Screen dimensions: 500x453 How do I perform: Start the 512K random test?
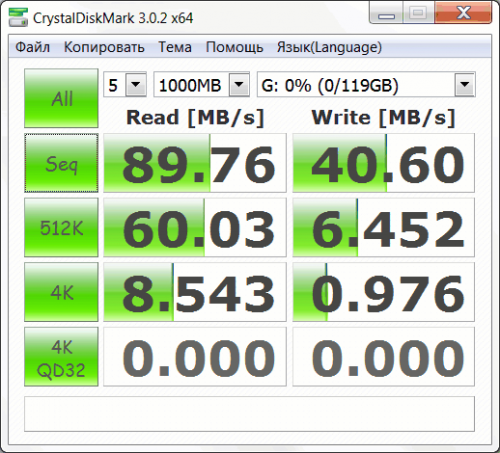[61, 227]
